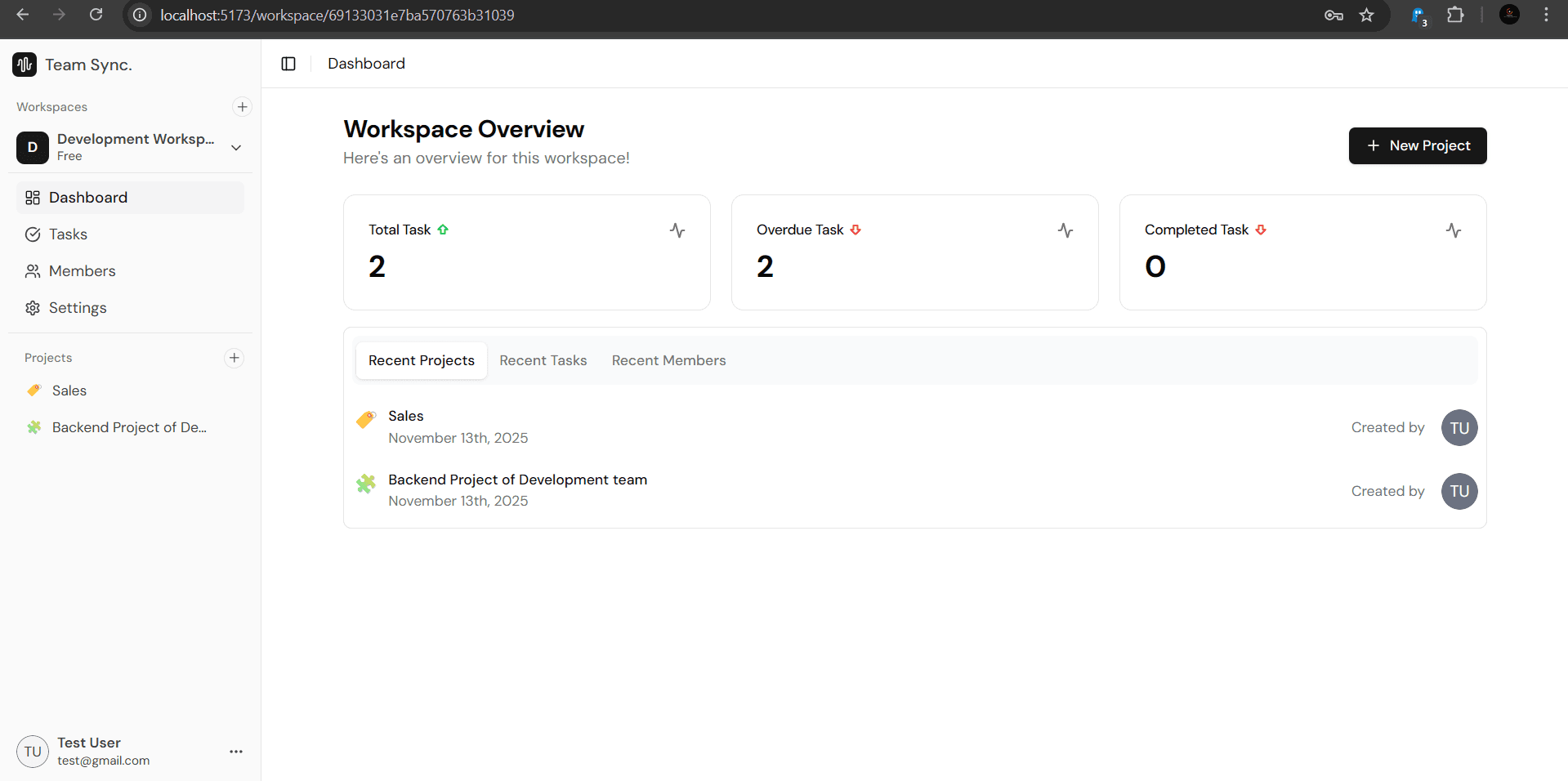Click the TU avatar on the Sales row

pos(1459,427)
